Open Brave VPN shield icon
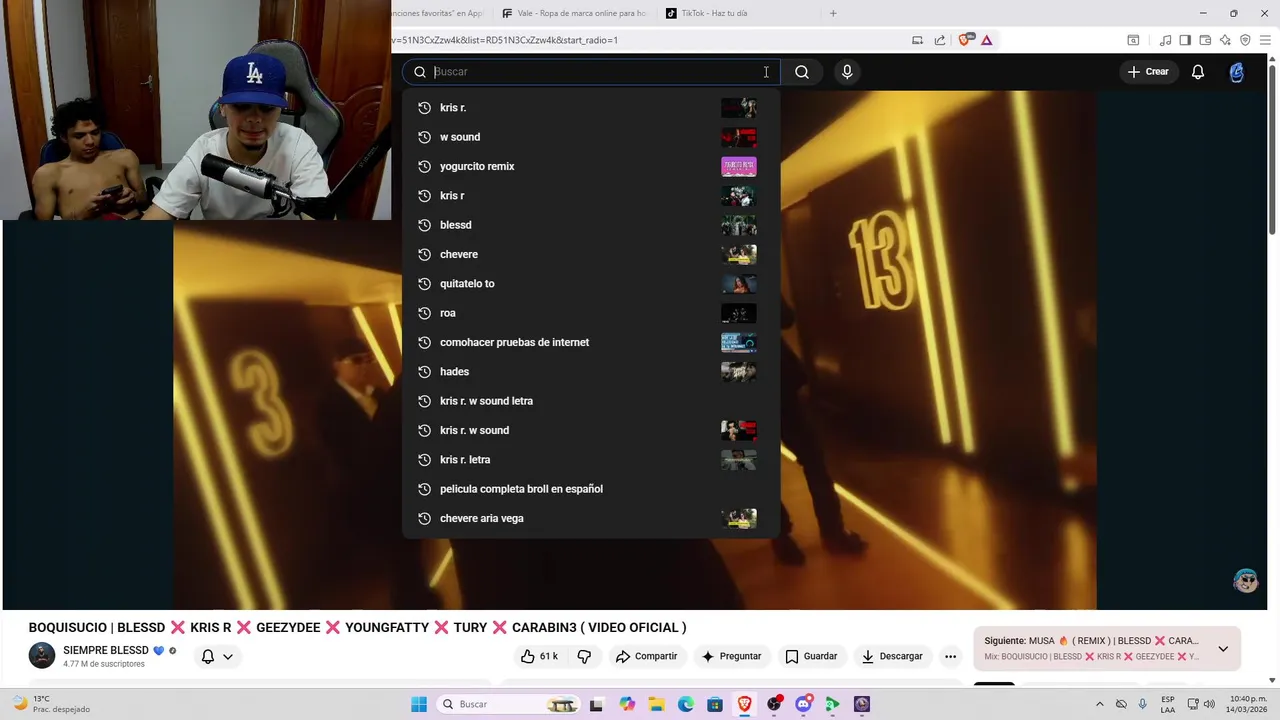Screen dimensions: 1280x720 pos(1245,40)
